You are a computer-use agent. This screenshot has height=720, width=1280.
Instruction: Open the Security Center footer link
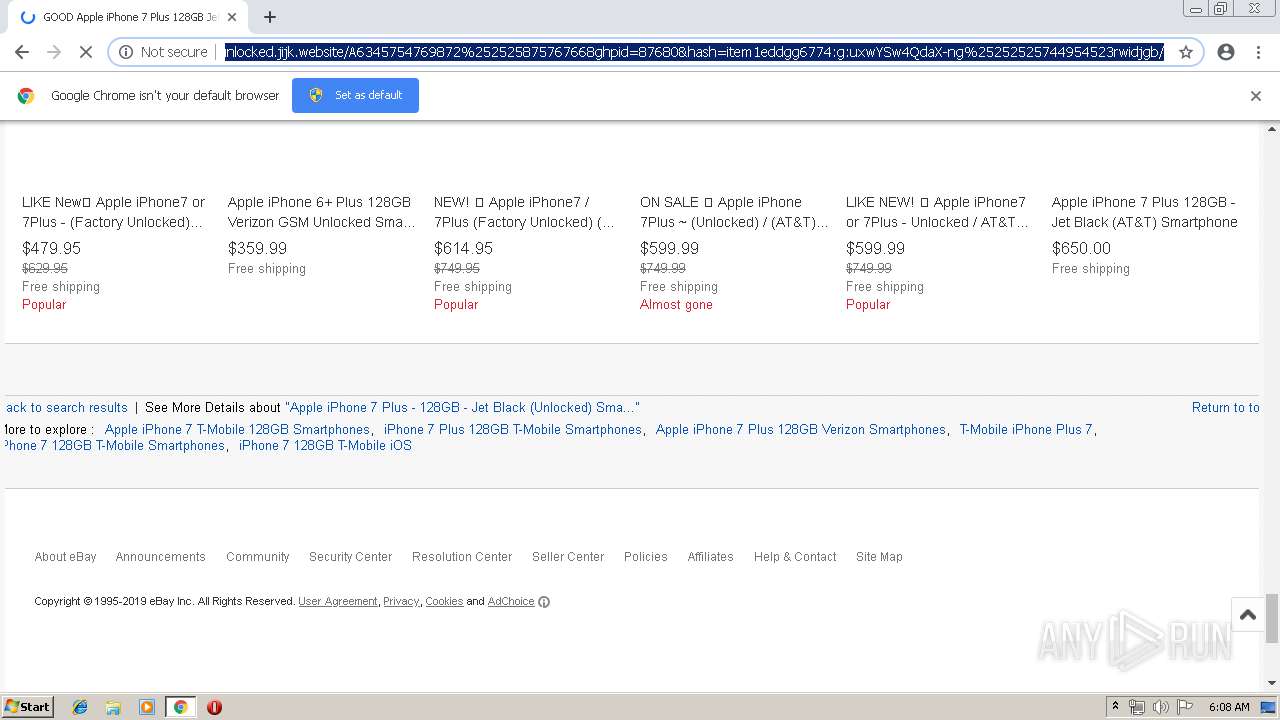(350, 557)
